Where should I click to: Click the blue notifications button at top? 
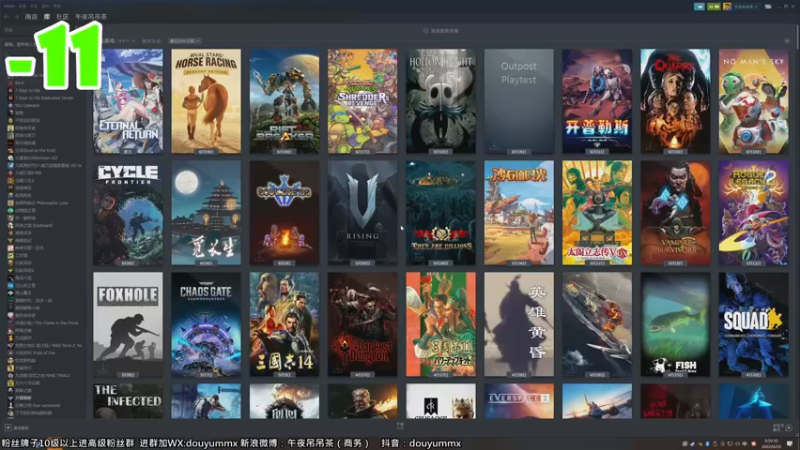pos(699,7)
